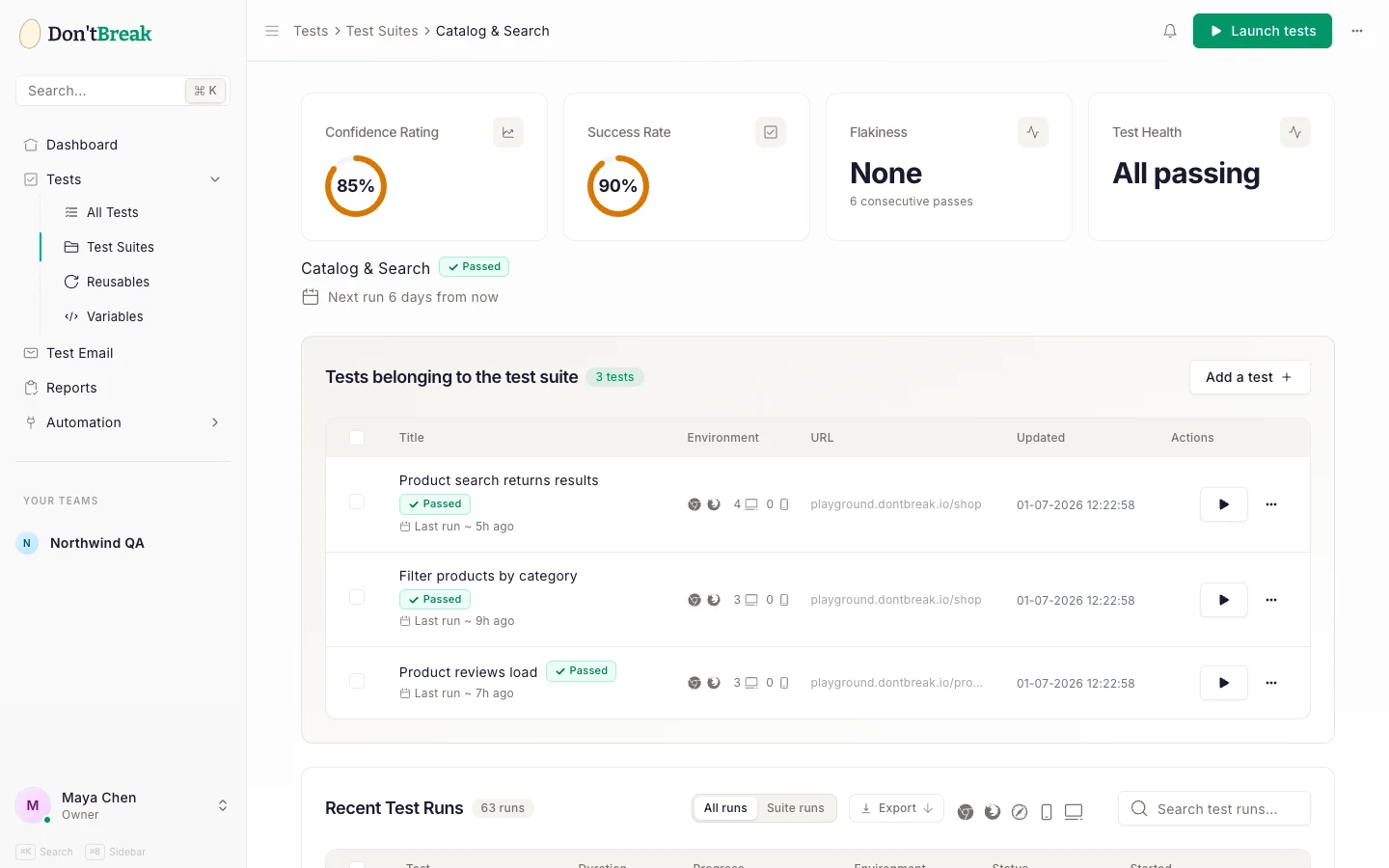Click the 63 runs badge
1389x868 pixels.
[x=503, y=808]
